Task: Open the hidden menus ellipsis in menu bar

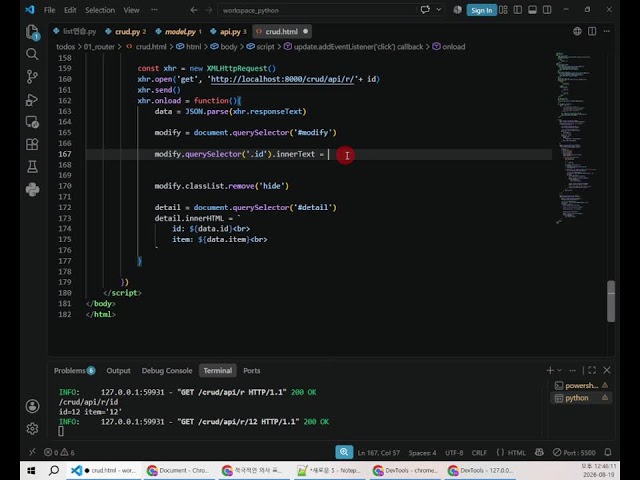Action: point(154,10)
